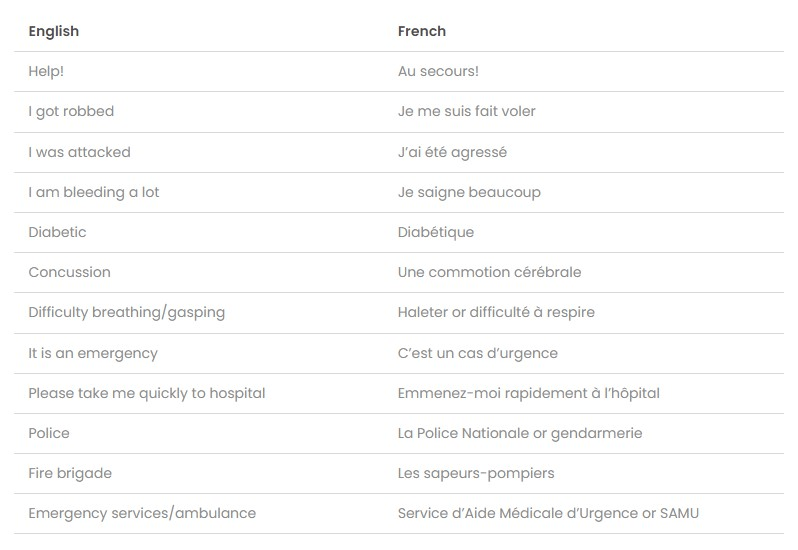Click 'I got robbed' phrase
The height and width of the screenshot is (550, 798).
(71, 111)
